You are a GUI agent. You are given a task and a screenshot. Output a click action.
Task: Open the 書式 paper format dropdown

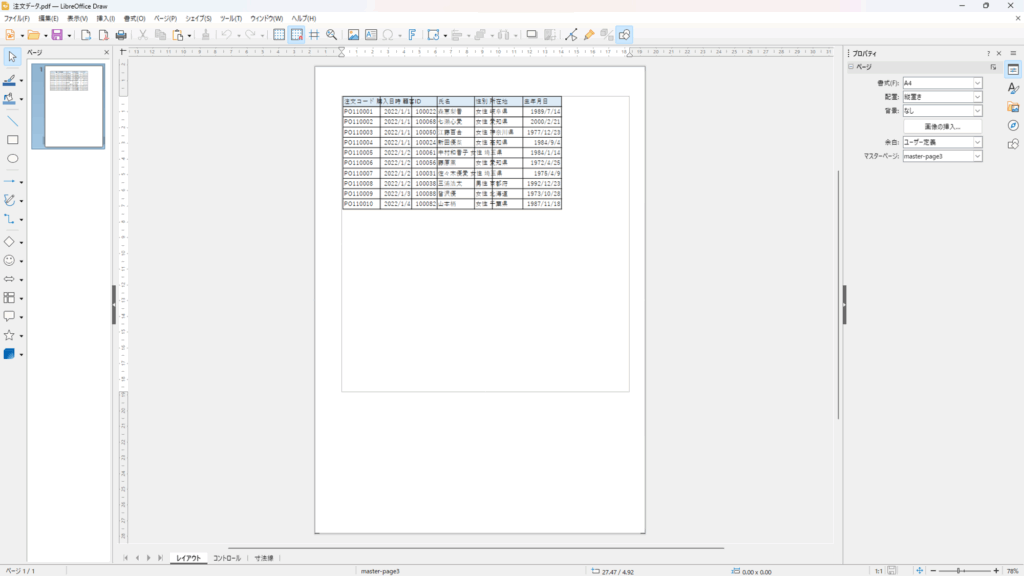942,83
